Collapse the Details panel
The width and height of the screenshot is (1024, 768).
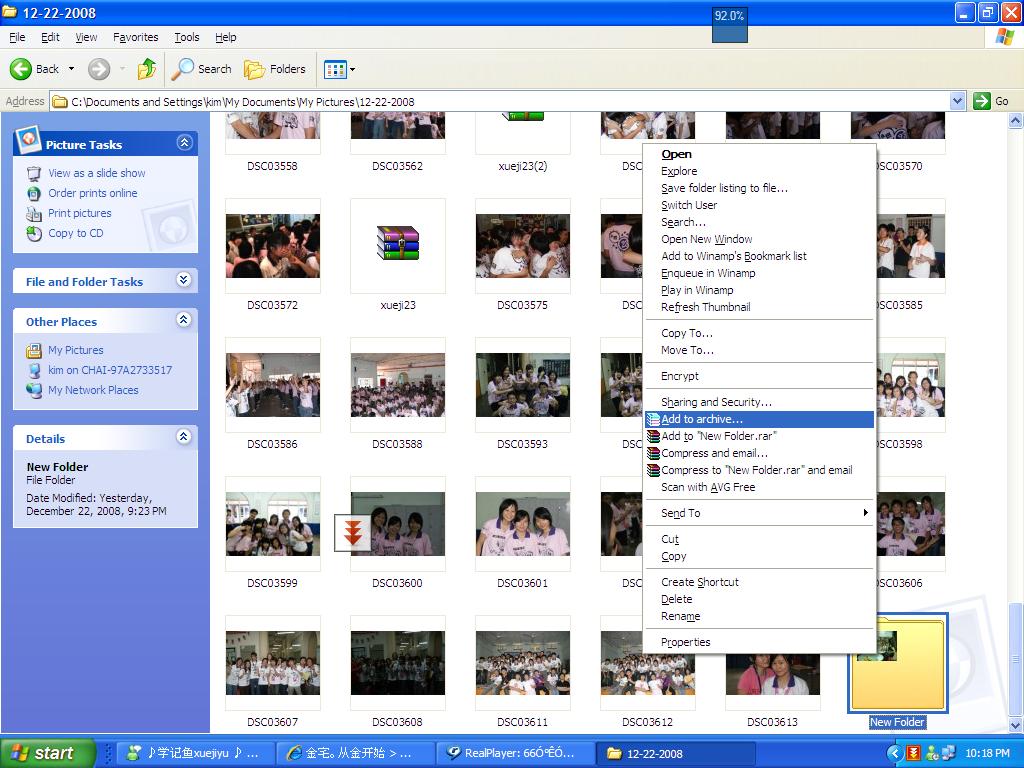(184, 438)
